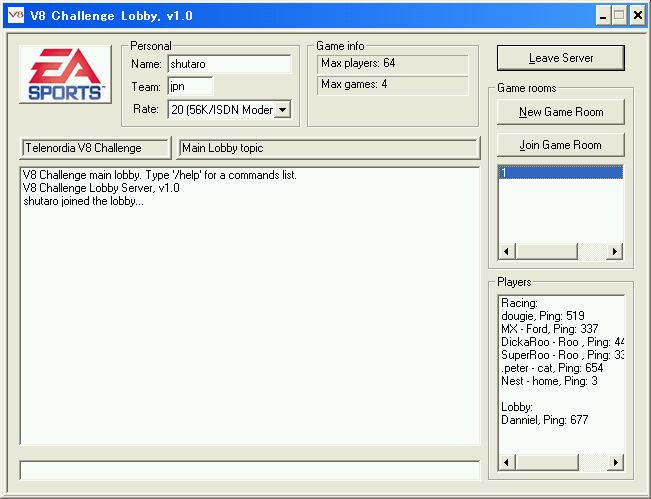Click the left scroll arrow in Players list
Viewport: 651px width, 499px height.
pyautogui.click(x=507, y=462)
